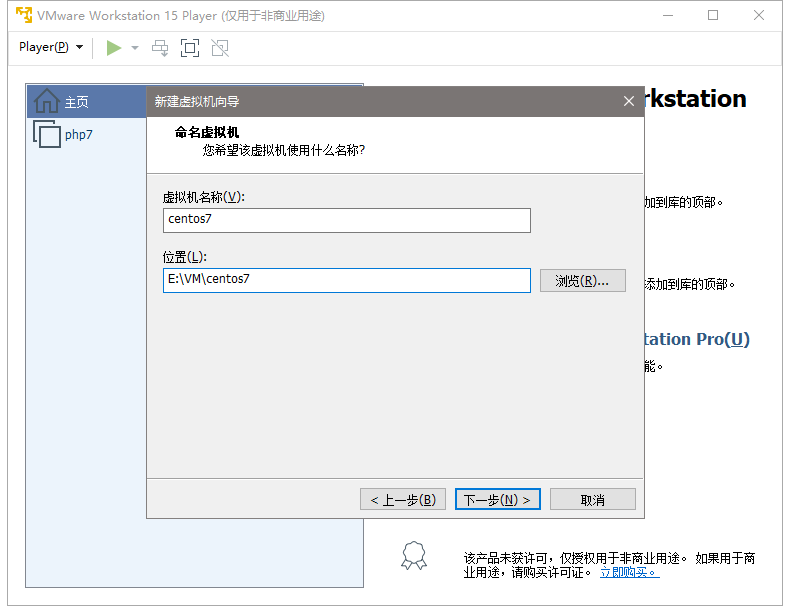This screenshot has height=613, width=790.
Task: Click the Send Ctrl+Alt+Del toolbar icon
Action: point(160,48)
